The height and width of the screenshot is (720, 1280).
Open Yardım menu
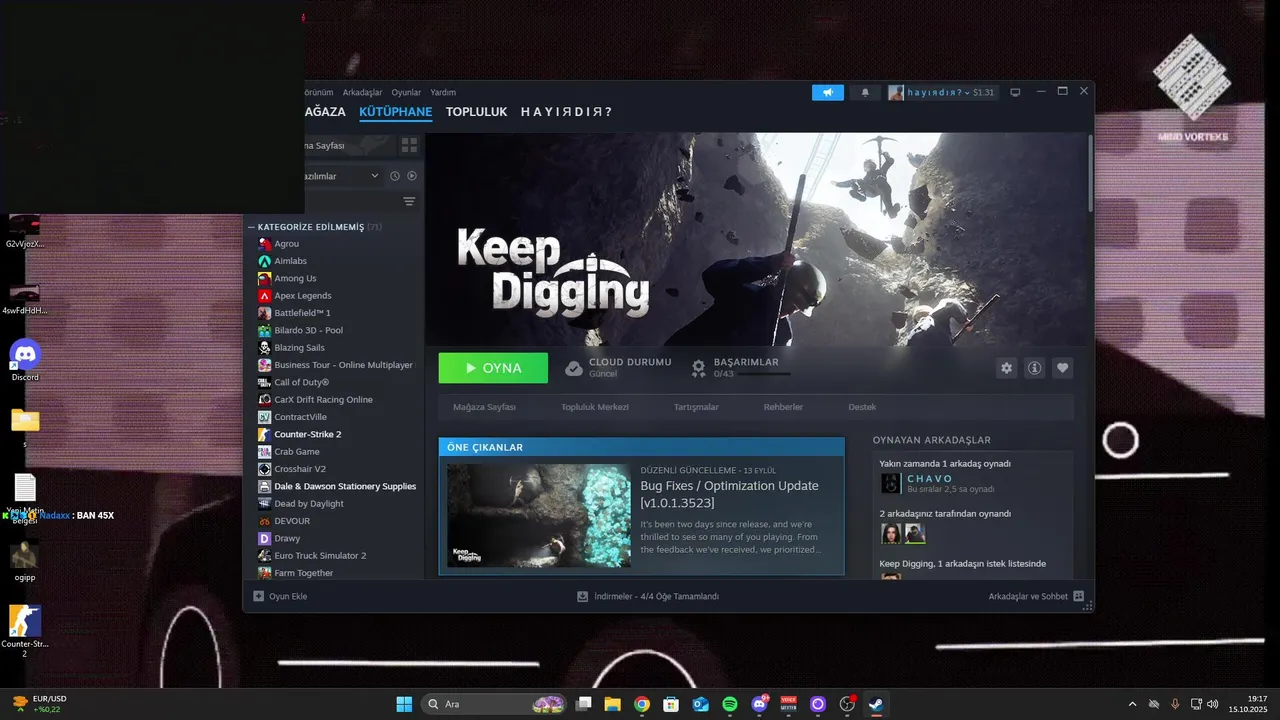pyautogui.click(x=443, y=92)
